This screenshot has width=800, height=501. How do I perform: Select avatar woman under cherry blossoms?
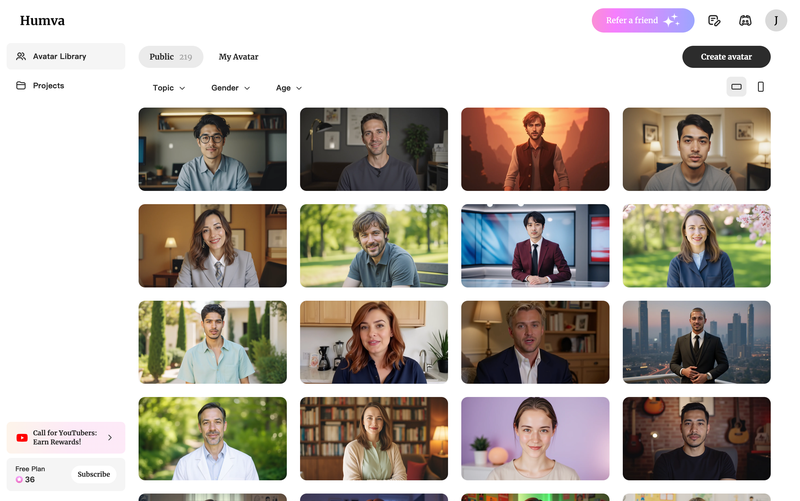point(696,246)
